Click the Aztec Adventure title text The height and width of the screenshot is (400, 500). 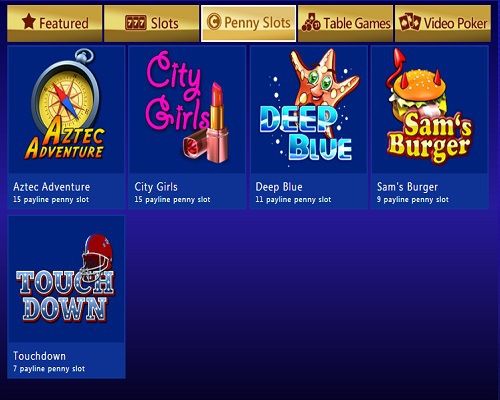tap(52, 187)
